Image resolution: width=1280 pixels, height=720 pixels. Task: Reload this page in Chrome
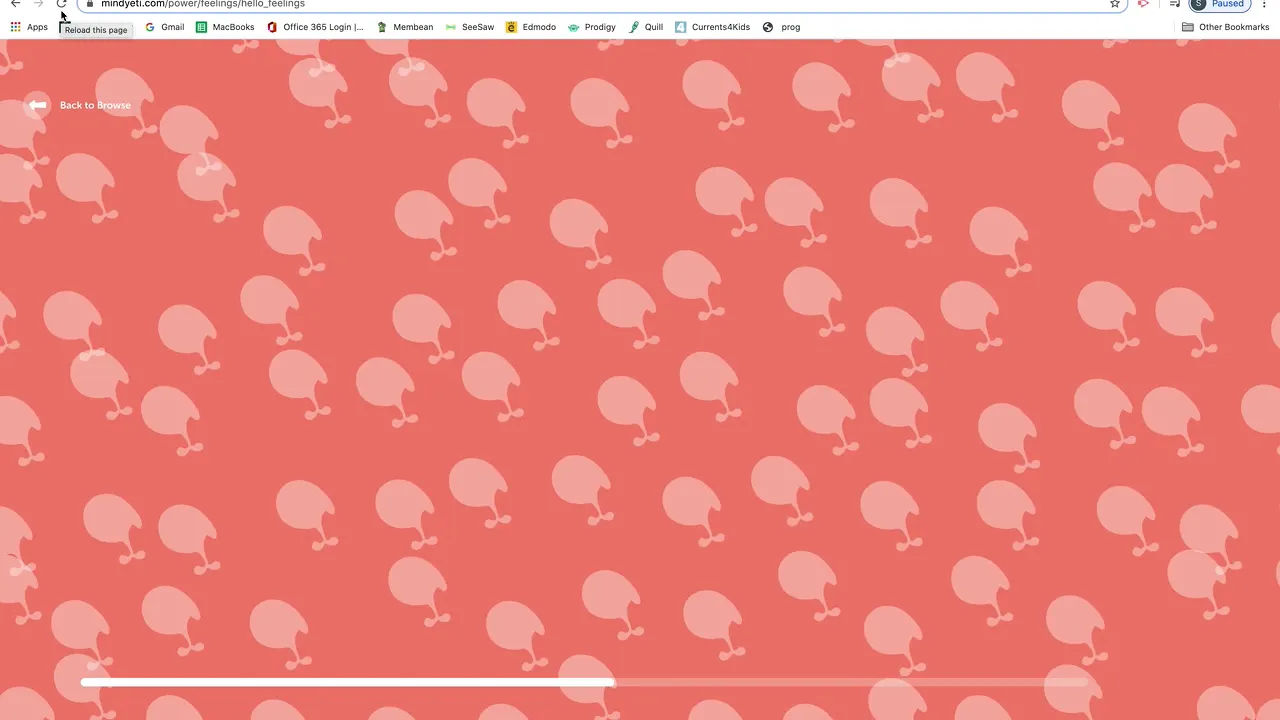point(62,4)
